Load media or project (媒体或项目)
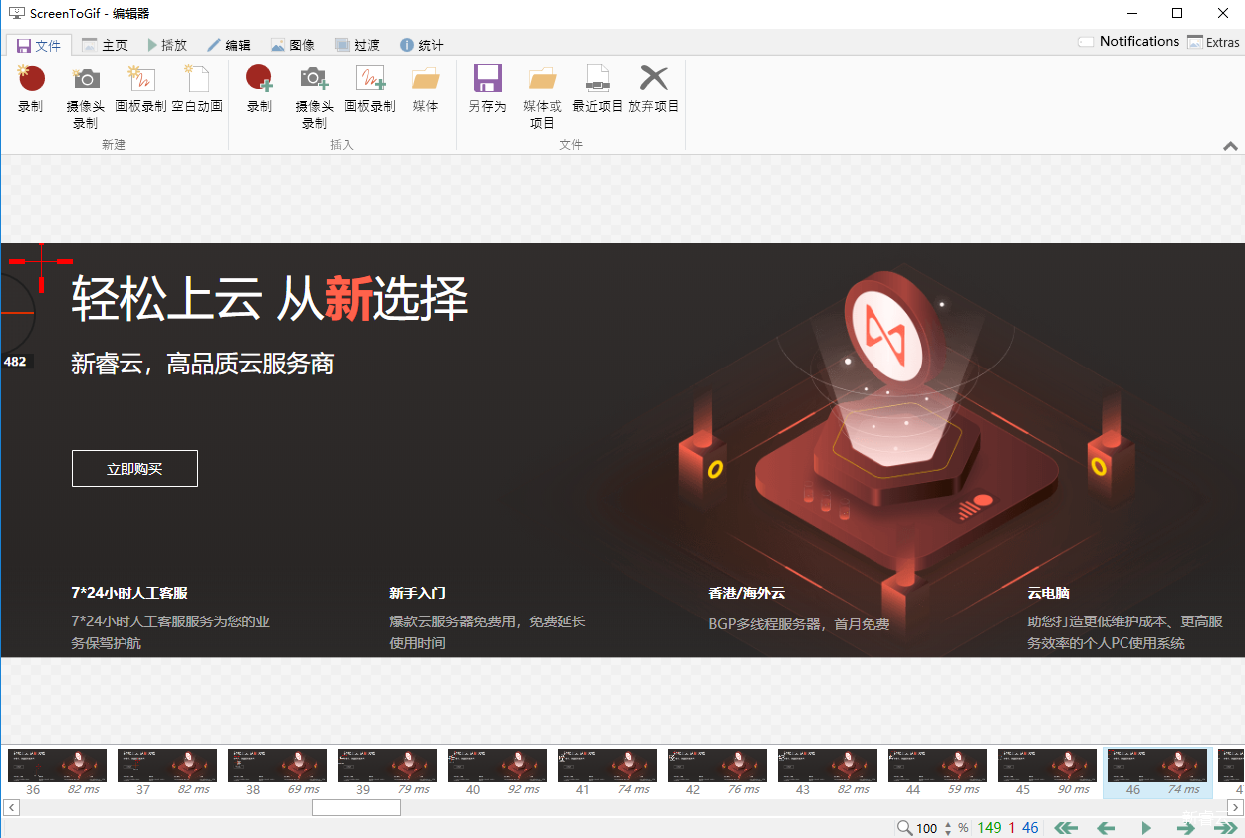 point(543,97)
